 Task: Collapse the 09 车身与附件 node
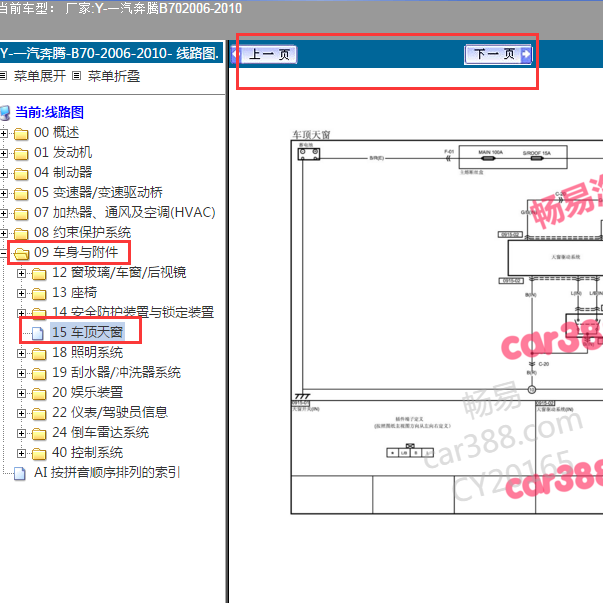point(3,253)
